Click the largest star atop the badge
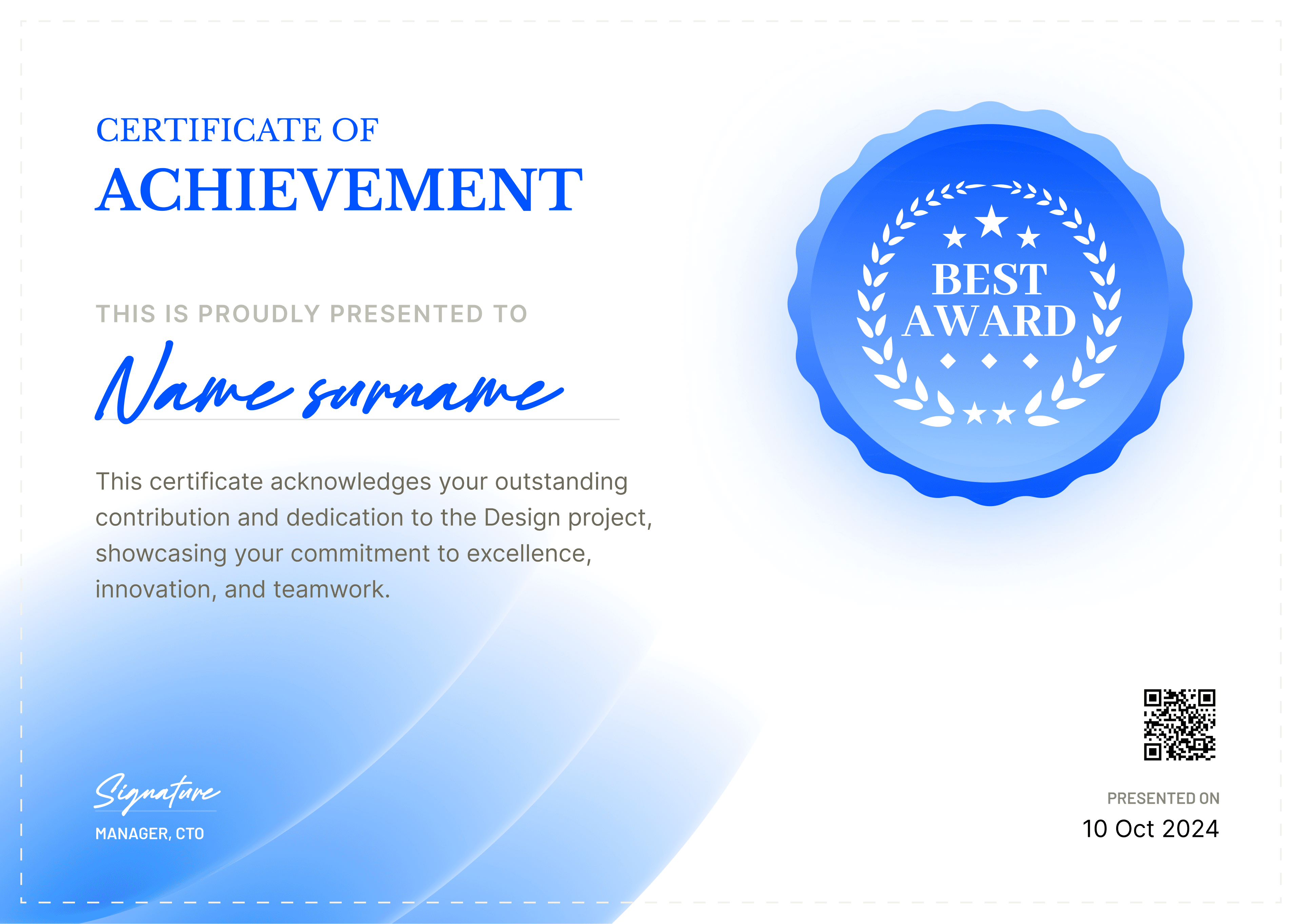 pos(991,222)
